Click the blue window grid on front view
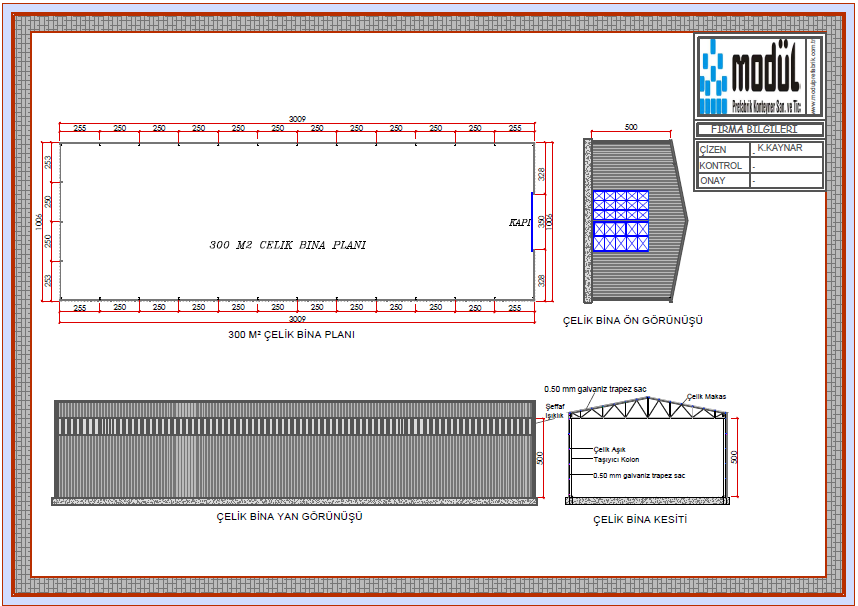This screenshot has width=858, height=606. tap(620, 219)
